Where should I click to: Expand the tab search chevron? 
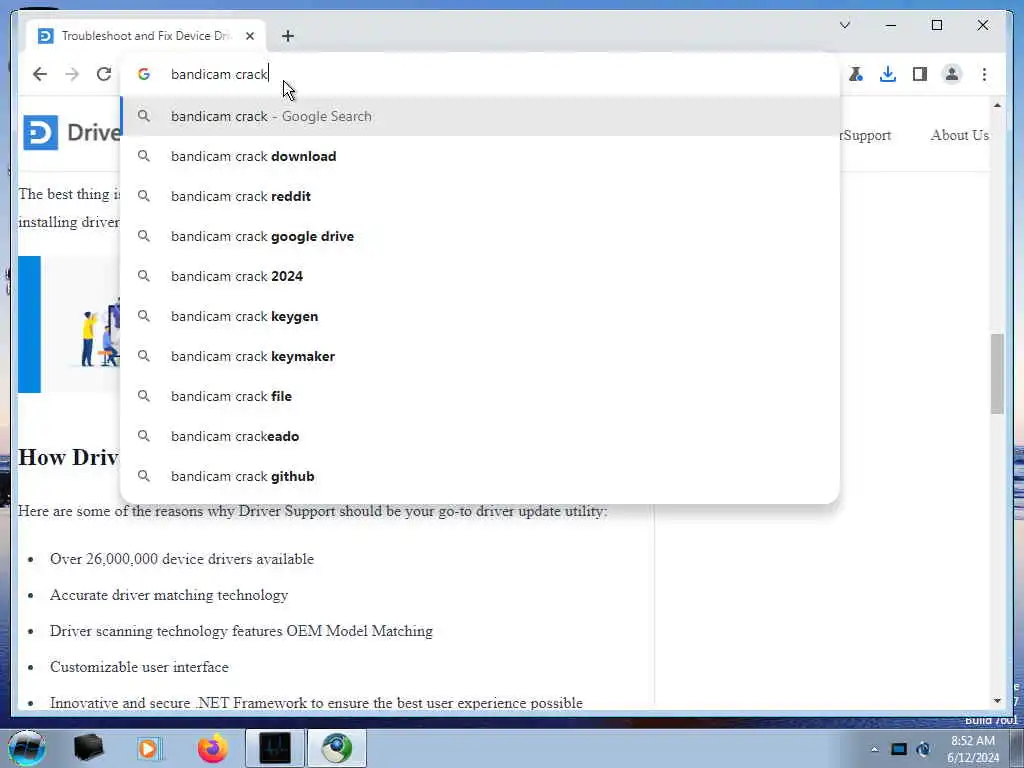click(845, 25)
